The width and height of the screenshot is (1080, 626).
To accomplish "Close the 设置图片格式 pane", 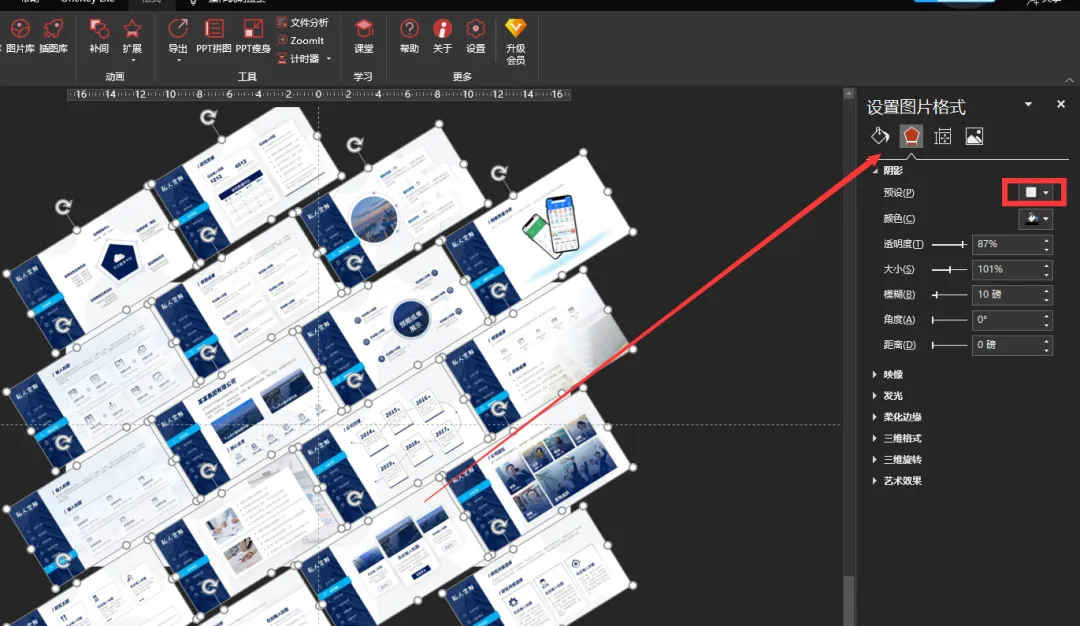I will pyautogui.click(x=1061, y=104).
